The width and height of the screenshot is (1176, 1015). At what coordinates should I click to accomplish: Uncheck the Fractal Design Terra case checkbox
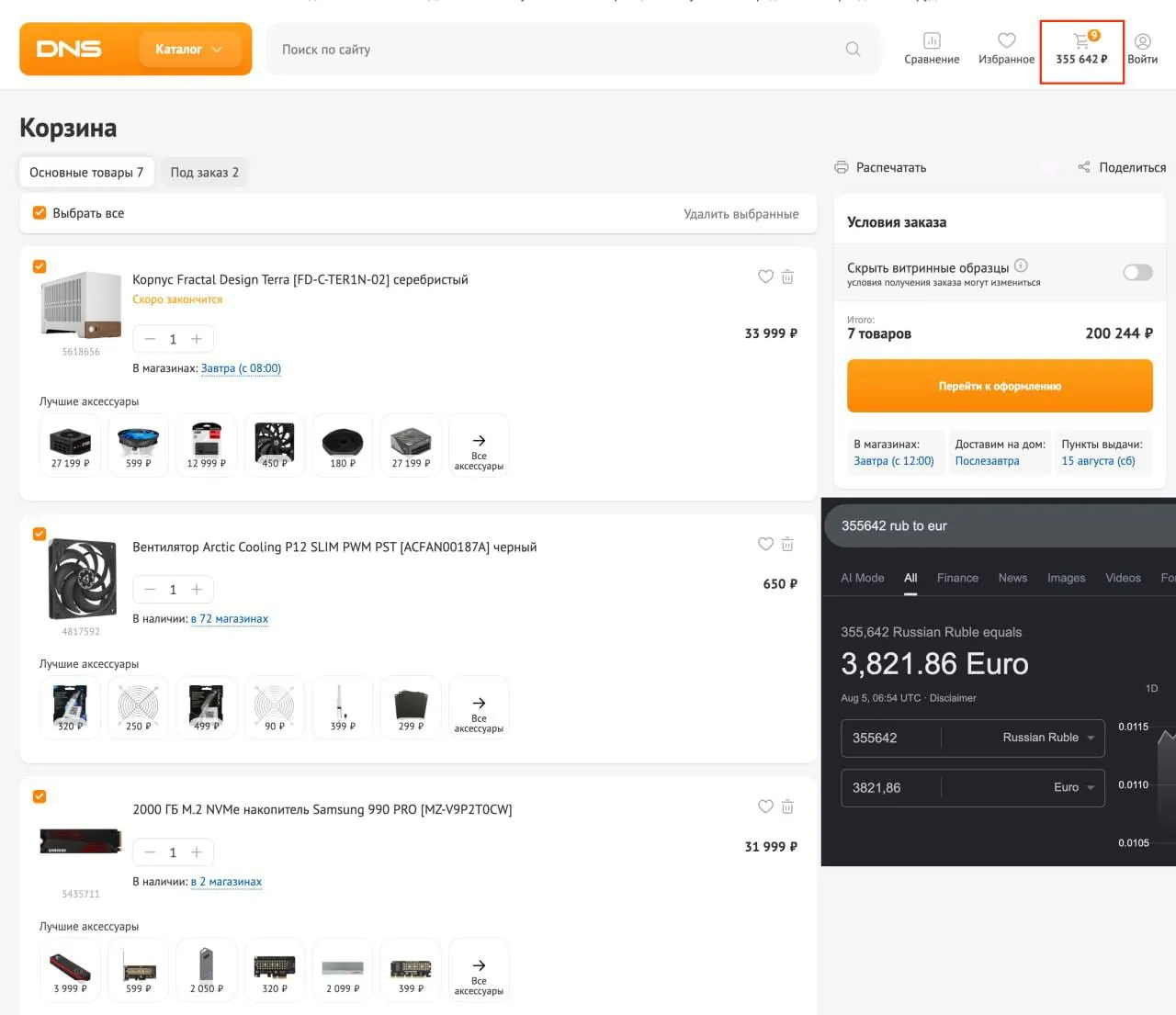(x=40, y=266)
